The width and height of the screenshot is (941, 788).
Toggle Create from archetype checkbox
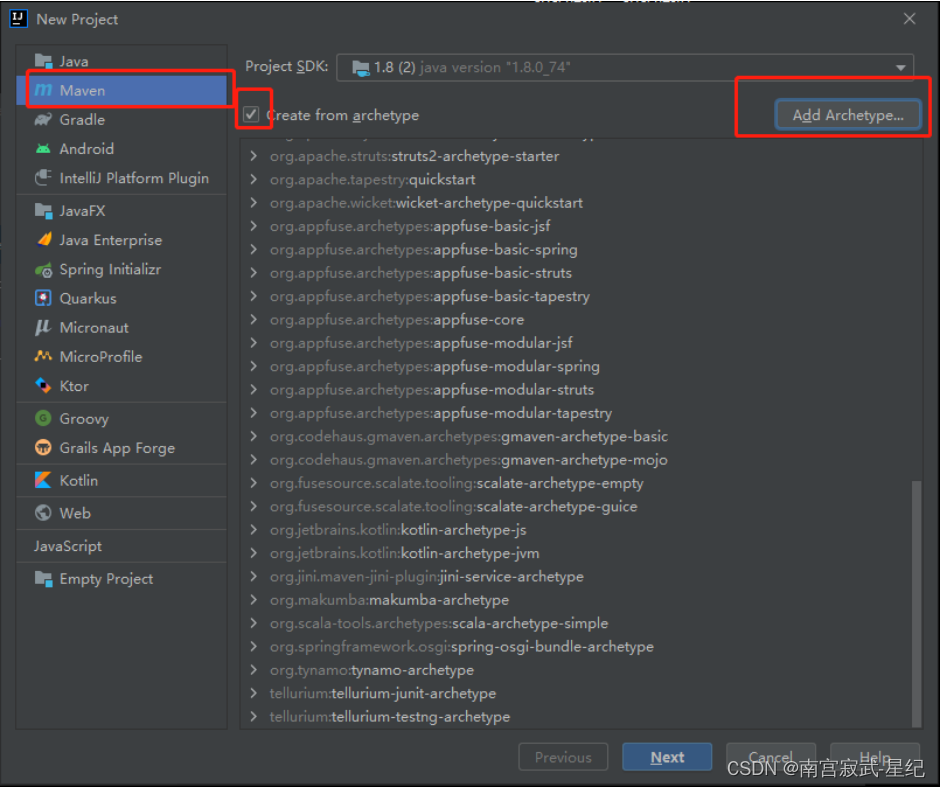251,114
